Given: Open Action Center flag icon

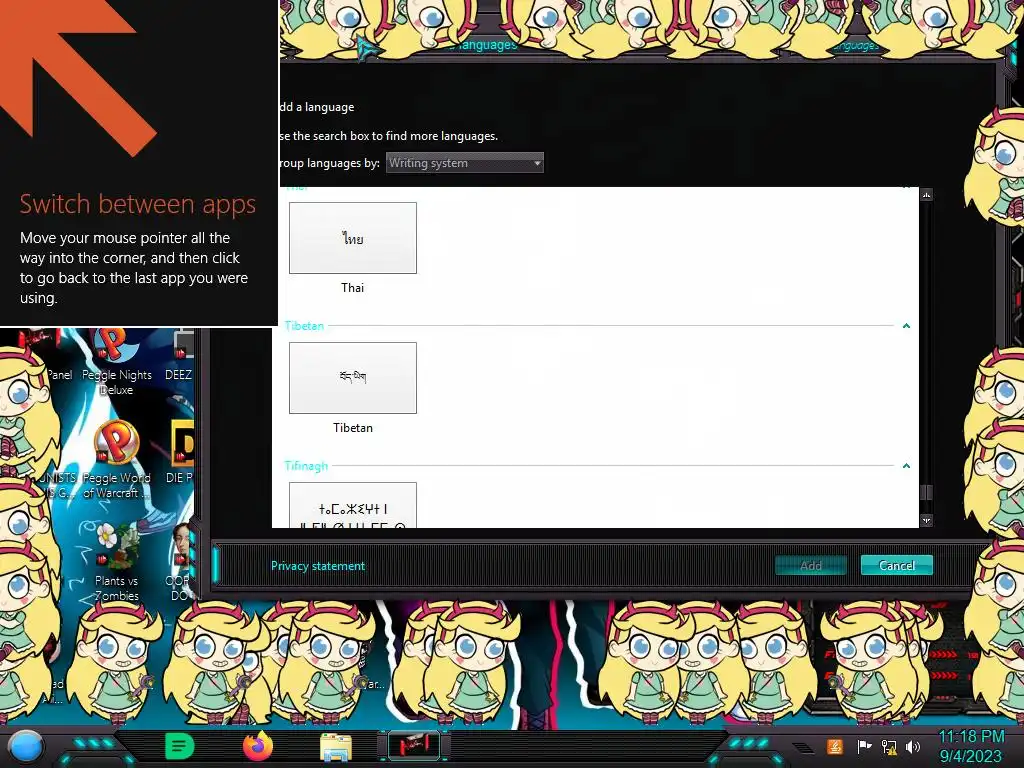Looking at the screenshot, I should (x=864, y=746).
